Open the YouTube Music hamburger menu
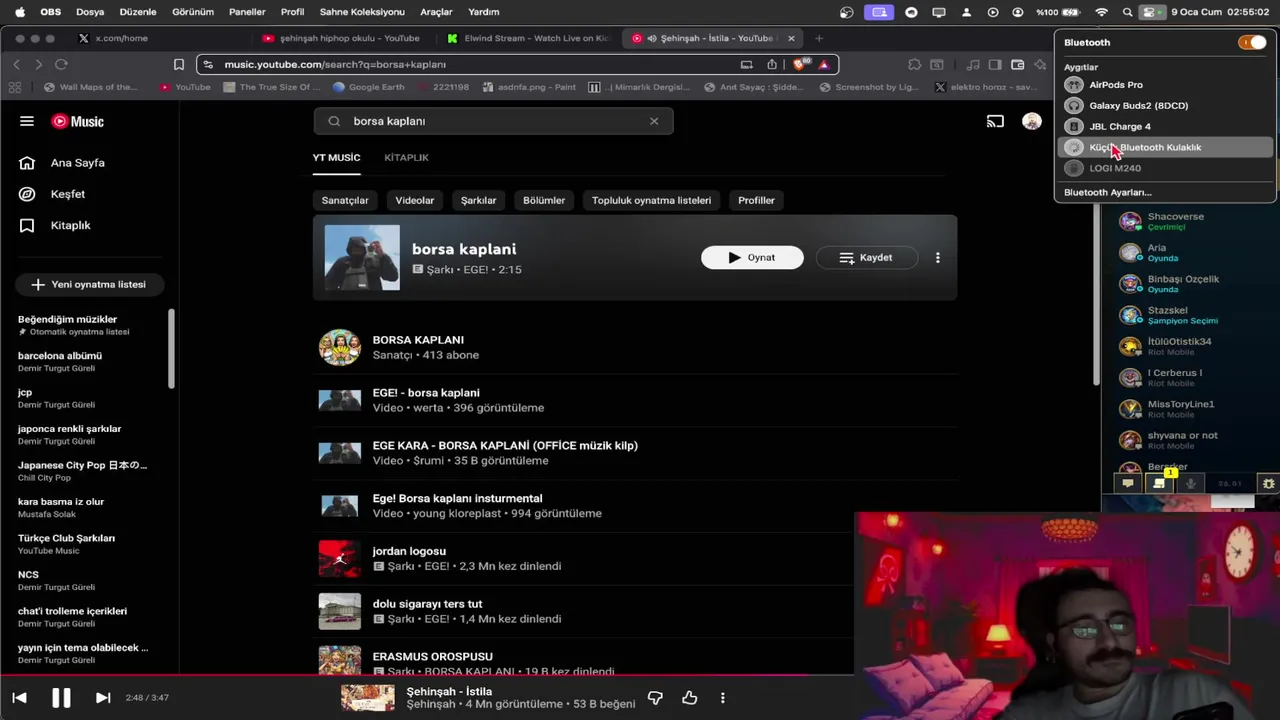 (27, 121)
